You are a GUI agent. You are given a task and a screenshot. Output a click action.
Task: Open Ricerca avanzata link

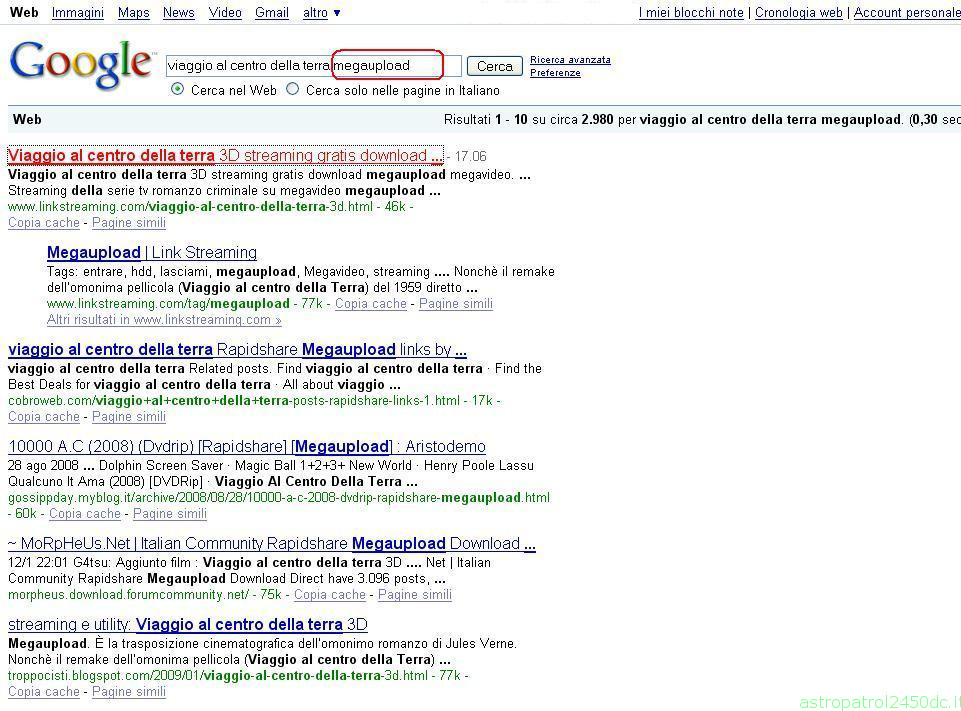point(570,59)
